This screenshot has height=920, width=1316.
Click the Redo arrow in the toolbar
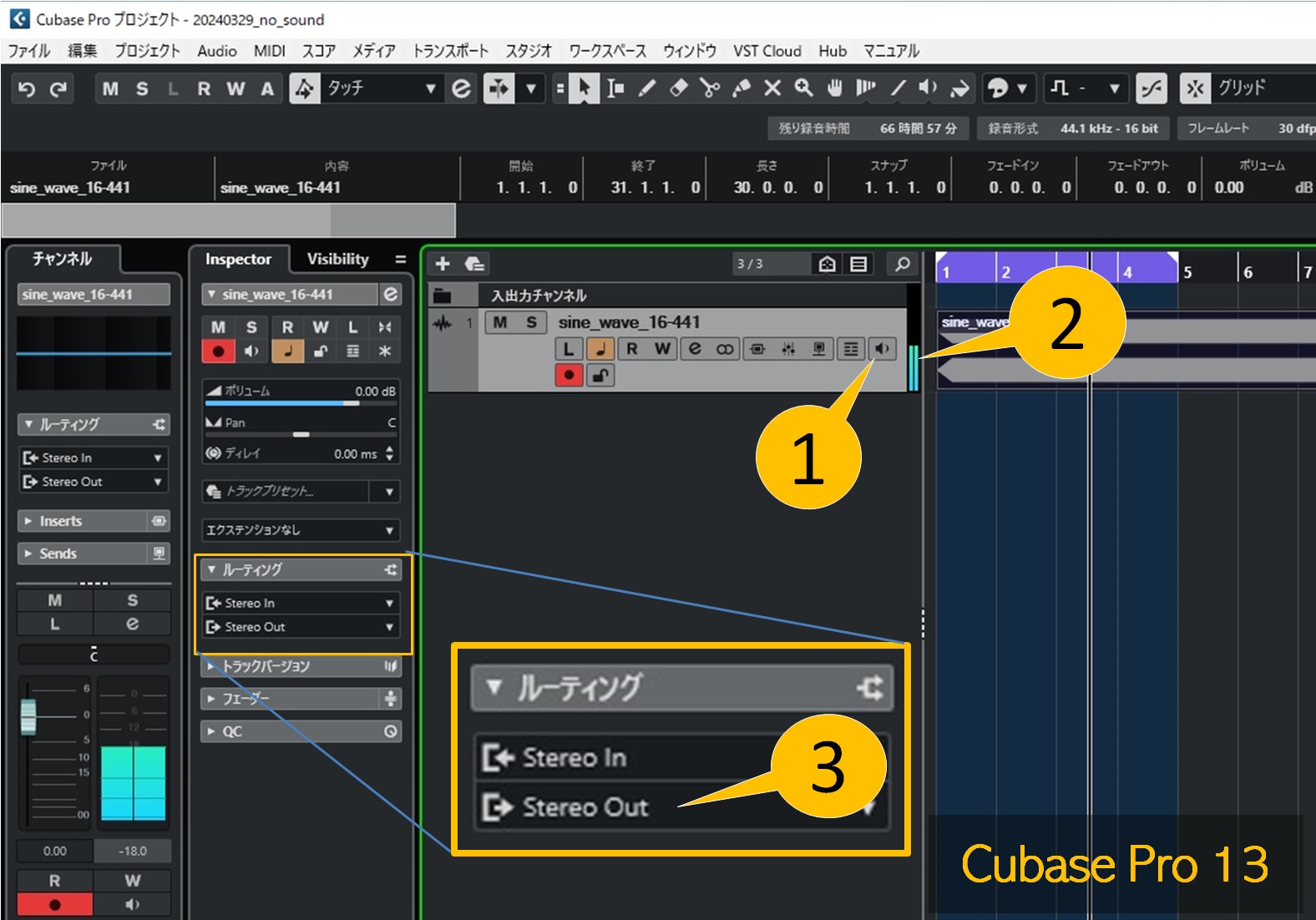58,88
